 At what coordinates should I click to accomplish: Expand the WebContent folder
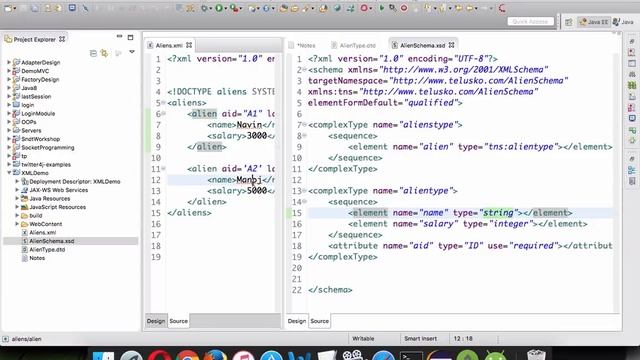point(17,224)
